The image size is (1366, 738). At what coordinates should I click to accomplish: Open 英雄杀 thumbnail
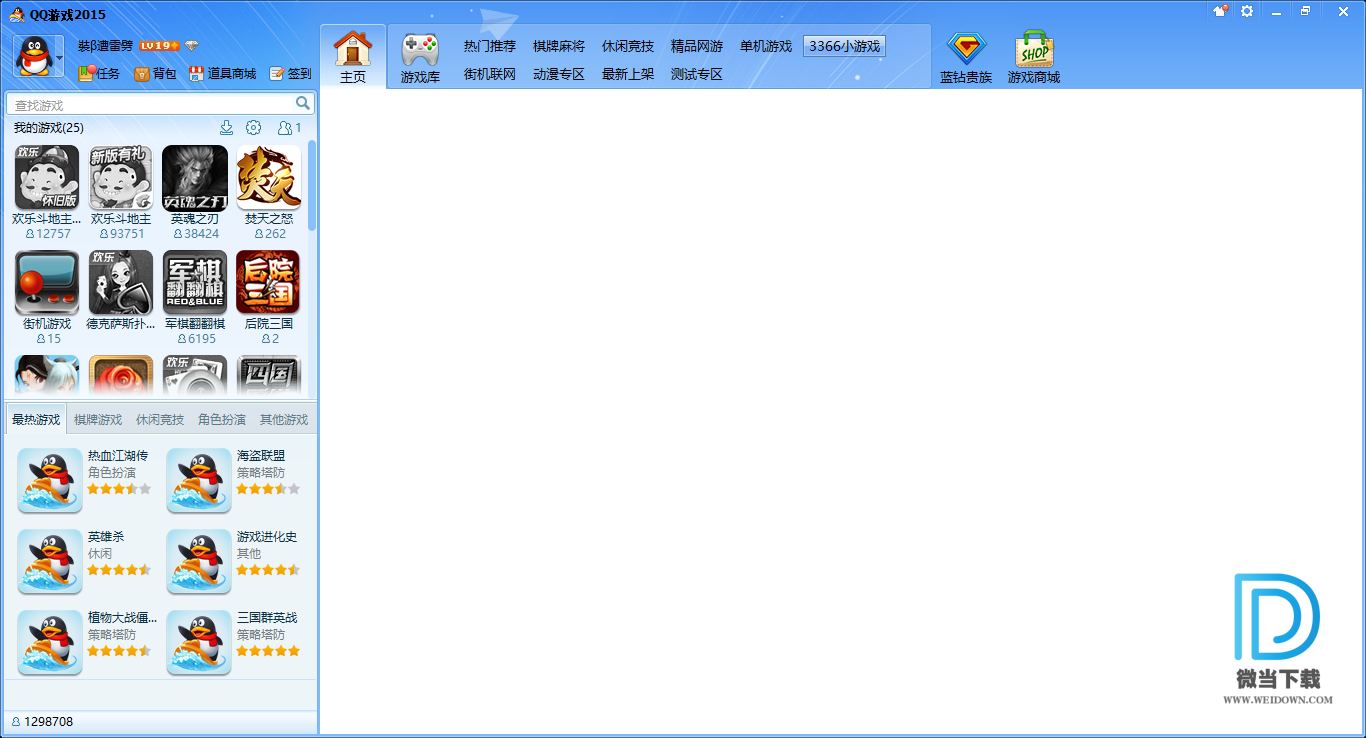pos(50,562)
